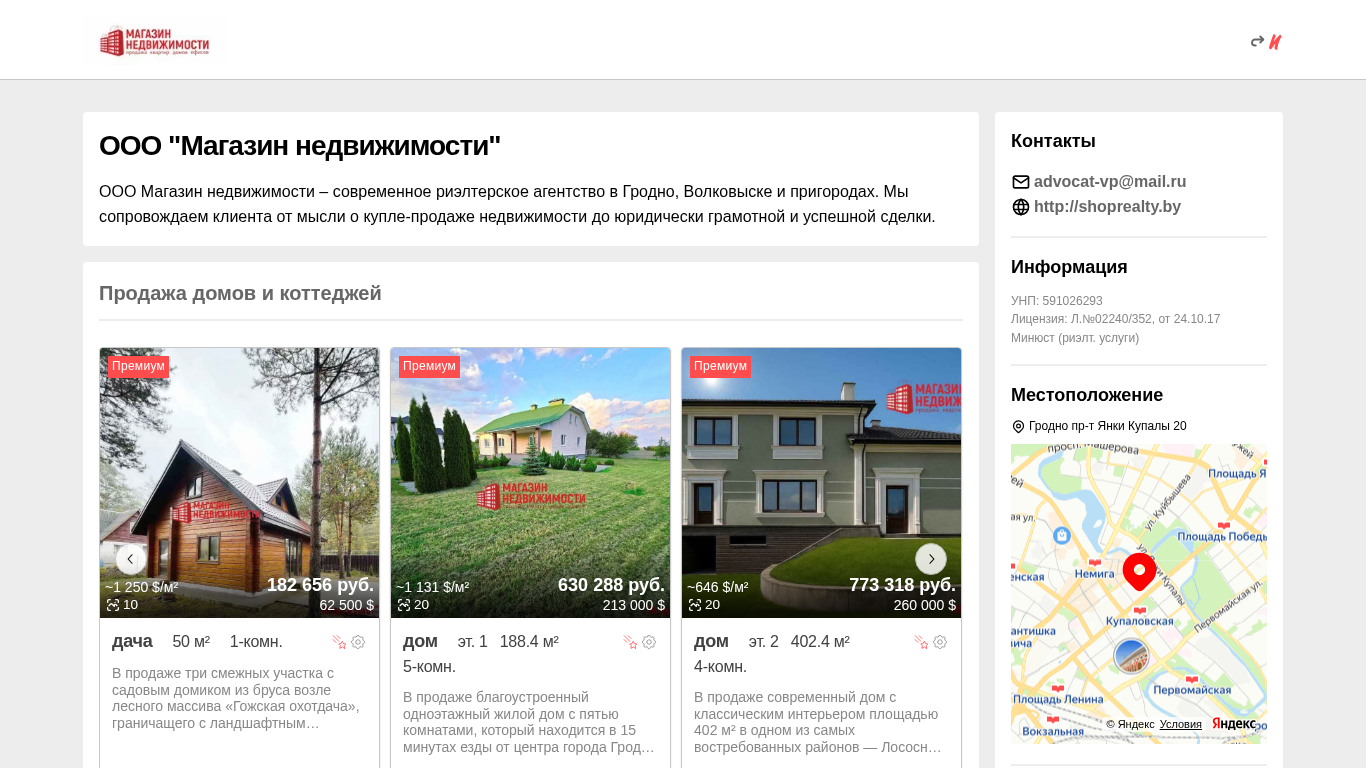The image size is (1366, 768).
Task: Click photo count icon on 630 288 руб. card
Action: (404, 605)
